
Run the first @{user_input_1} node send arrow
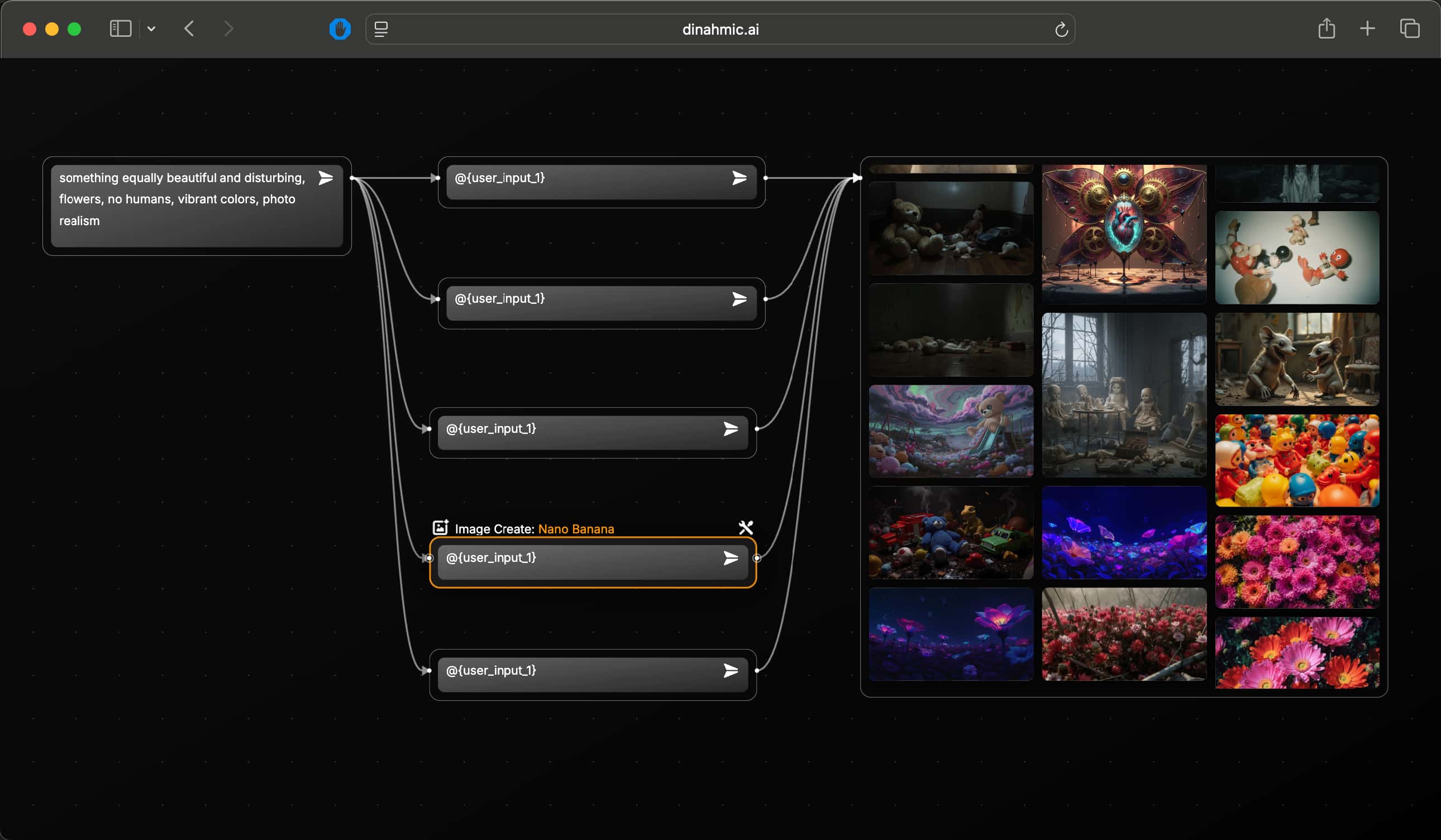pyautogui.click(x=739, y=178)
